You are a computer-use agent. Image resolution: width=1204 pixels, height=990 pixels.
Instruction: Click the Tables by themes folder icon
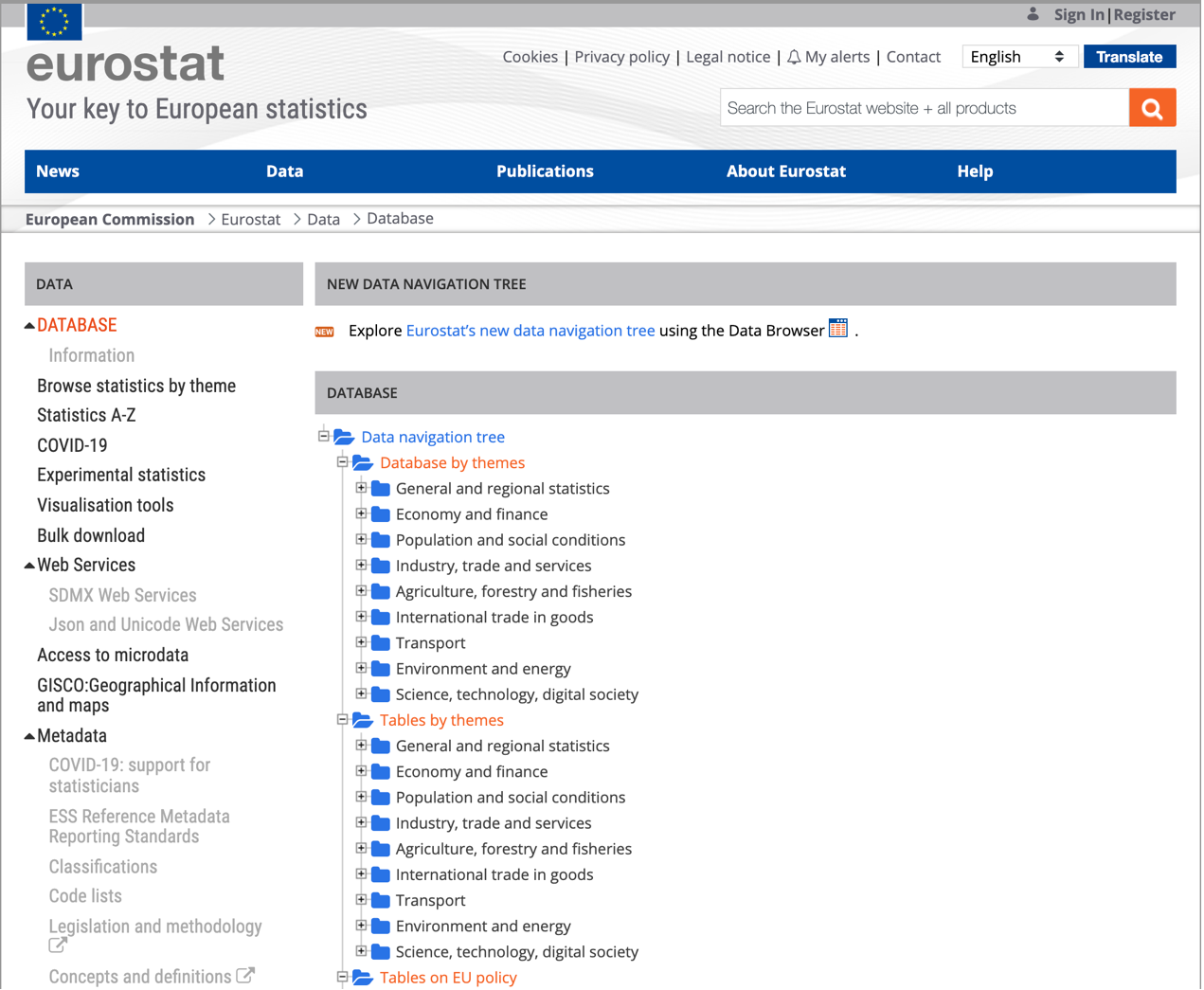click(363, 720)
